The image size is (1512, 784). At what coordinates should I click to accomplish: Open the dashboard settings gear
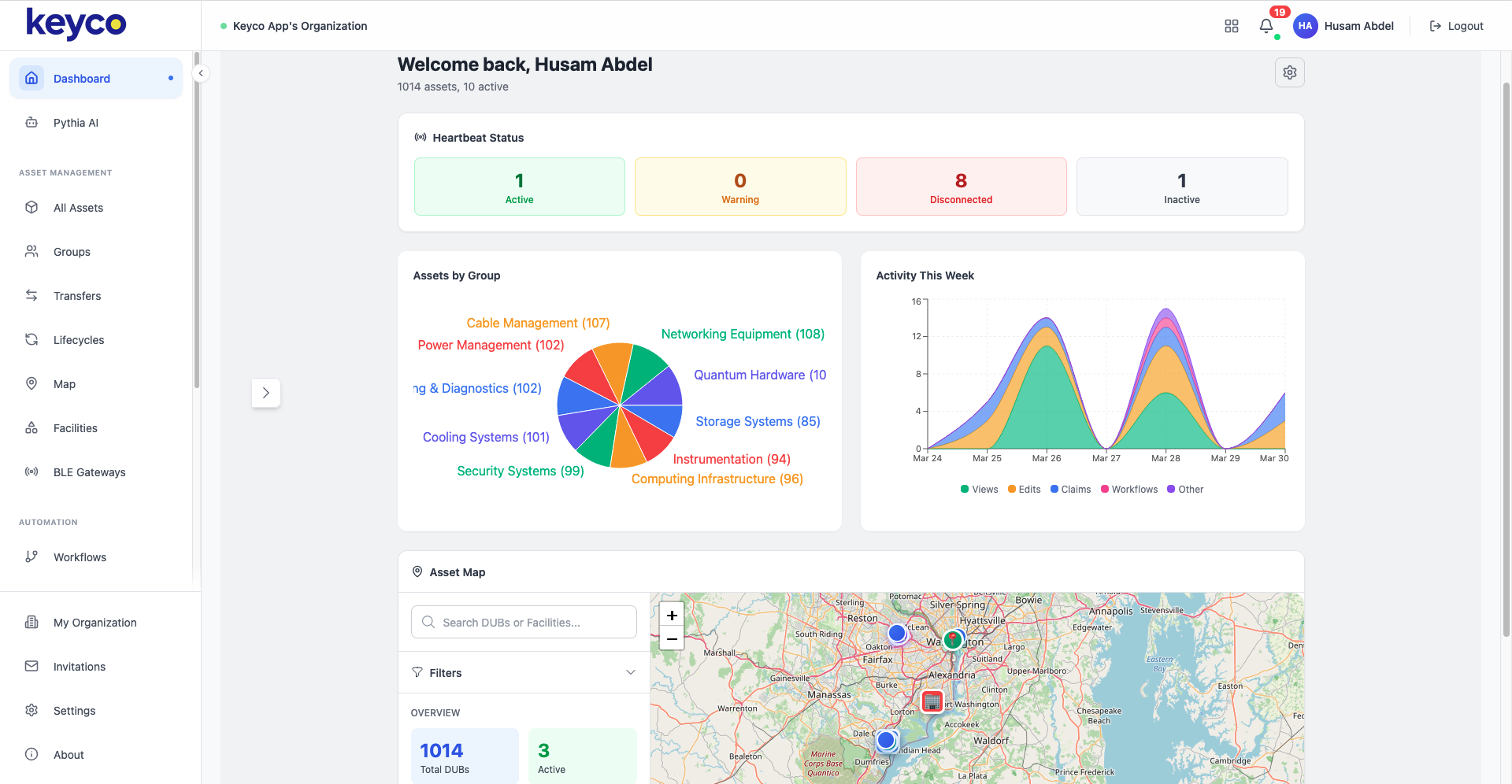click(1289, 72)
